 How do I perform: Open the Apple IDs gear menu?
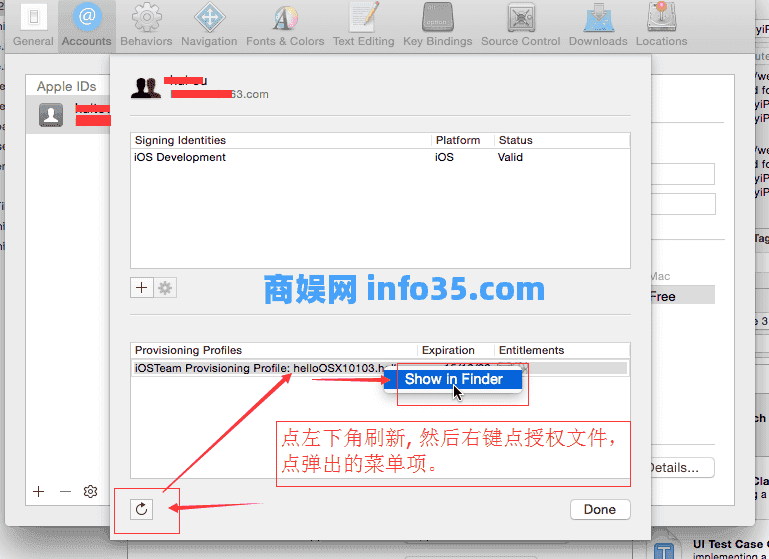pos(90,491)
